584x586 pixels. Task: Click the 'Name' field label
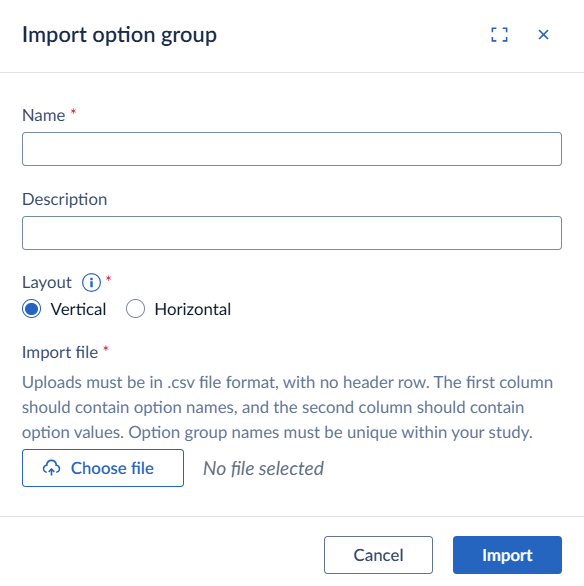(43, 115)
